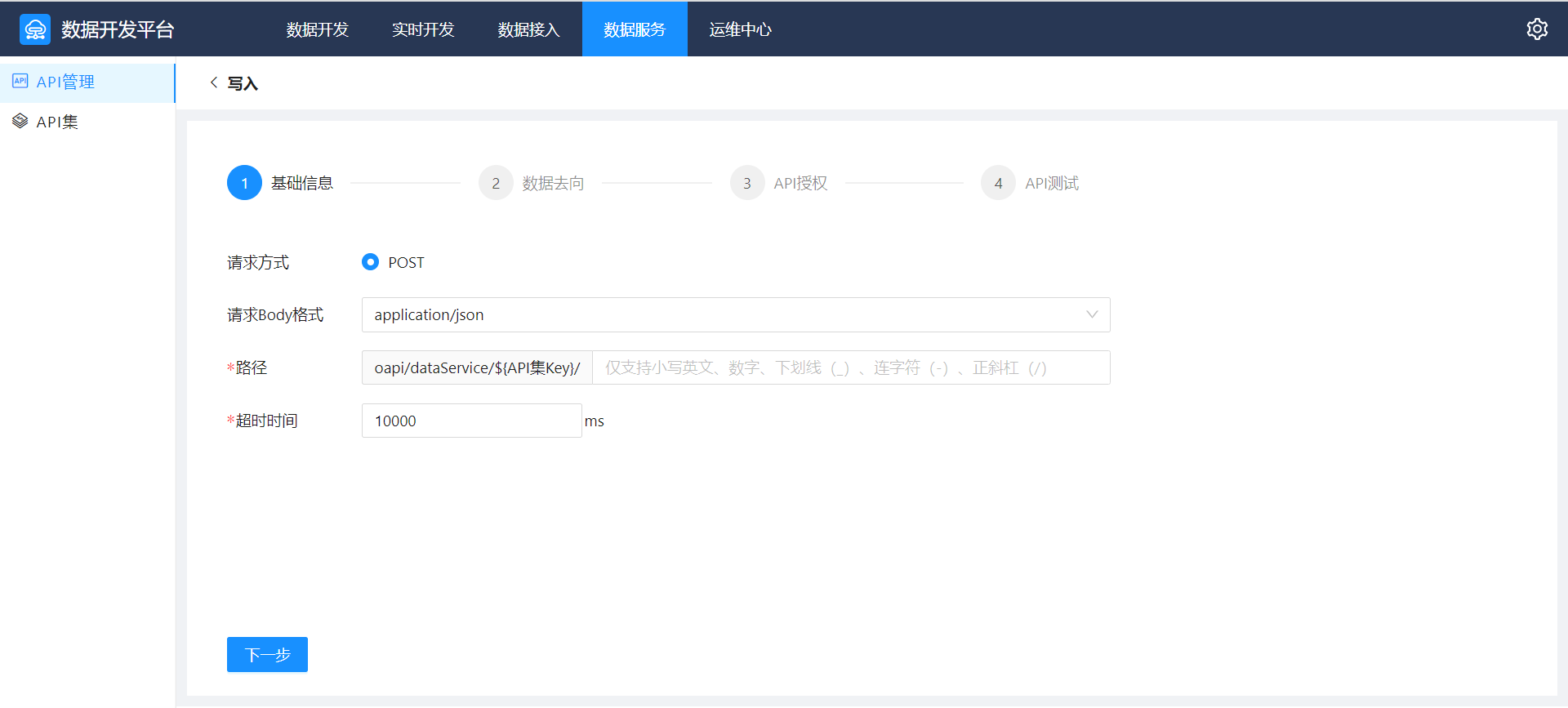Click the 路径 input field
The image size is (1568, 708).
coord(849,368)
